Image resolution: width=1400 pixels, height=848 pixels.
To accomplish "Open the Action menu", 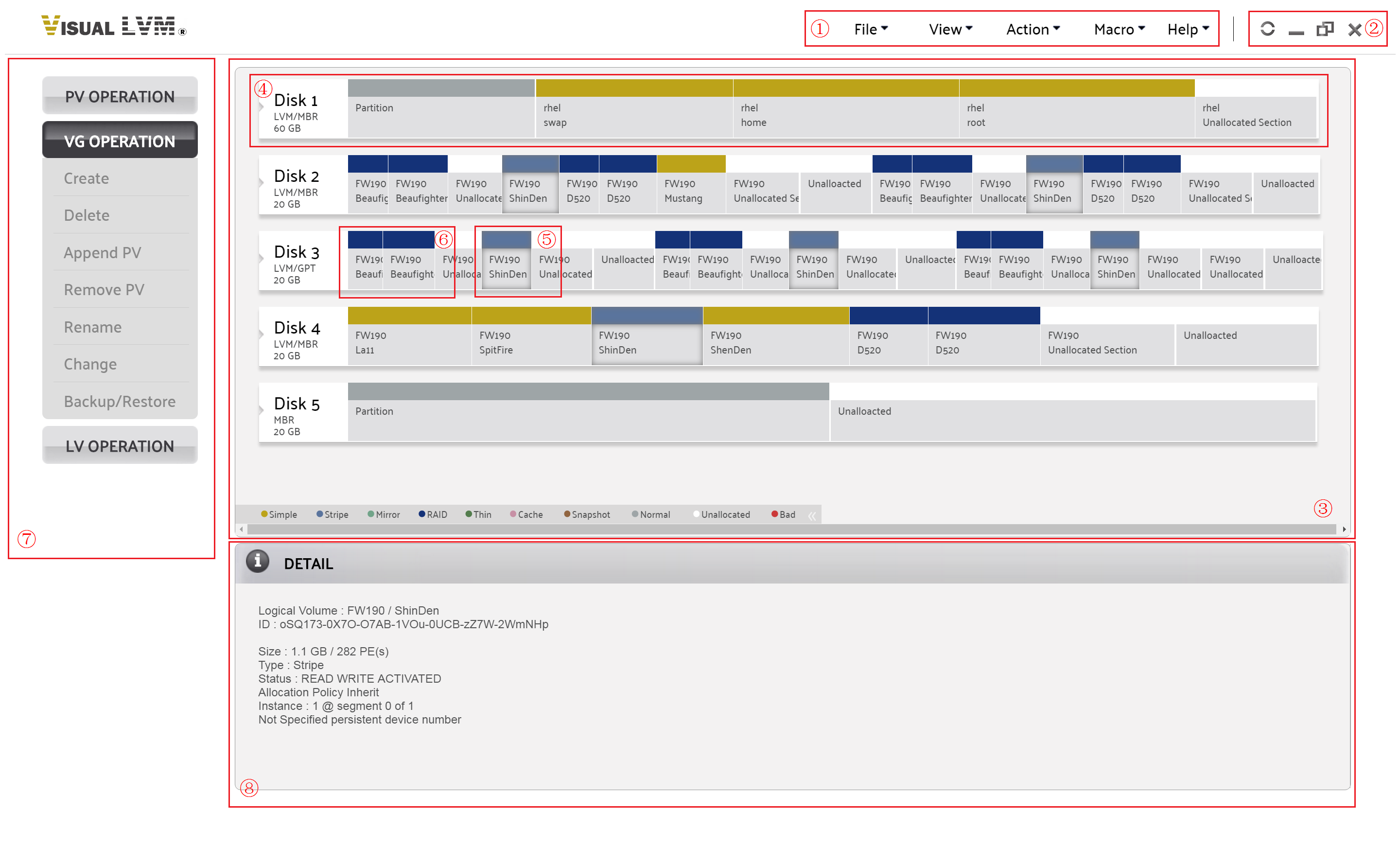I will [1030, 28].
